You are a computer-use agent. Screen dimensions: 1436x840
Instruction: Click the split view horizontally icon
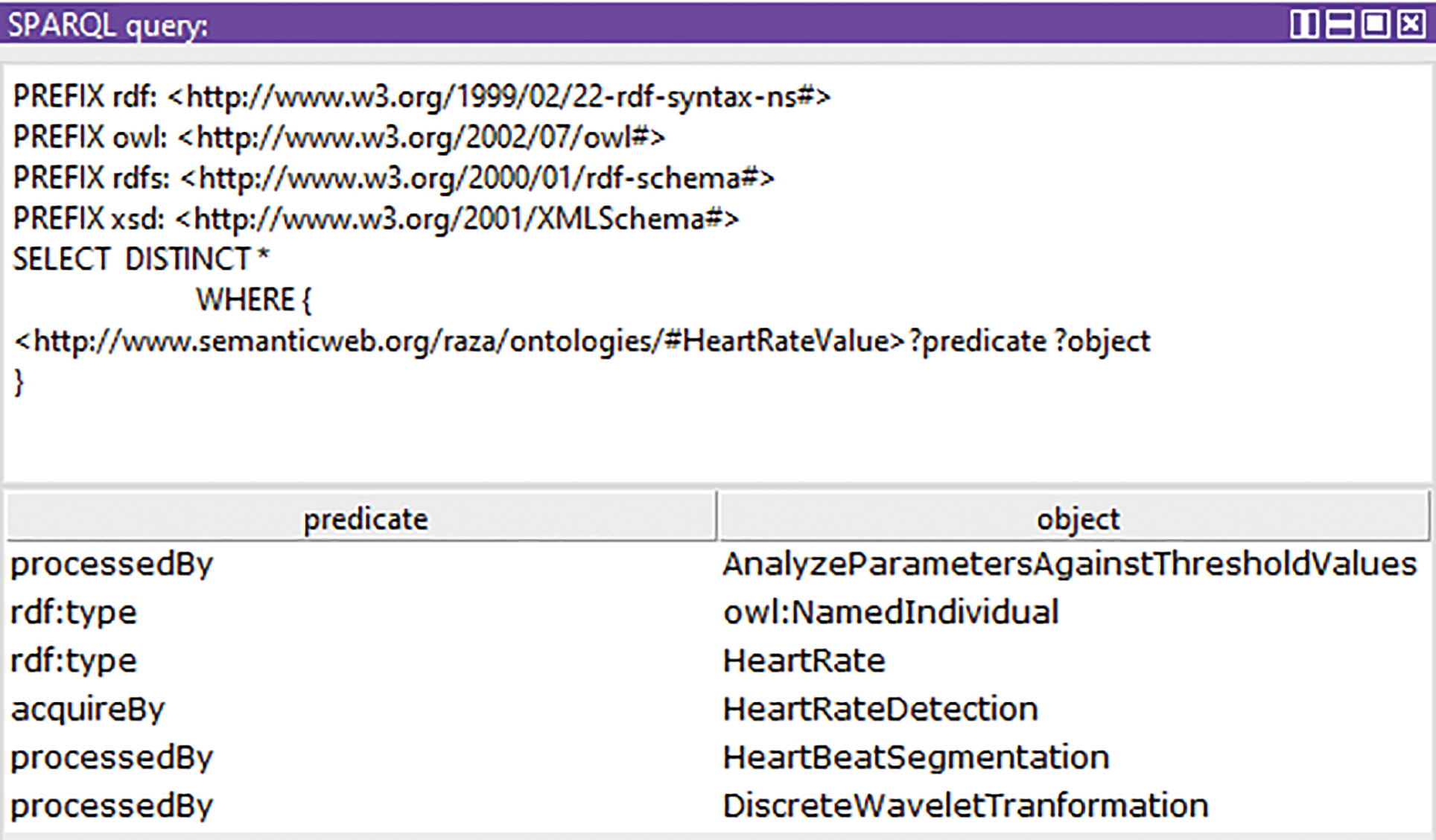tap(1340, 24)
